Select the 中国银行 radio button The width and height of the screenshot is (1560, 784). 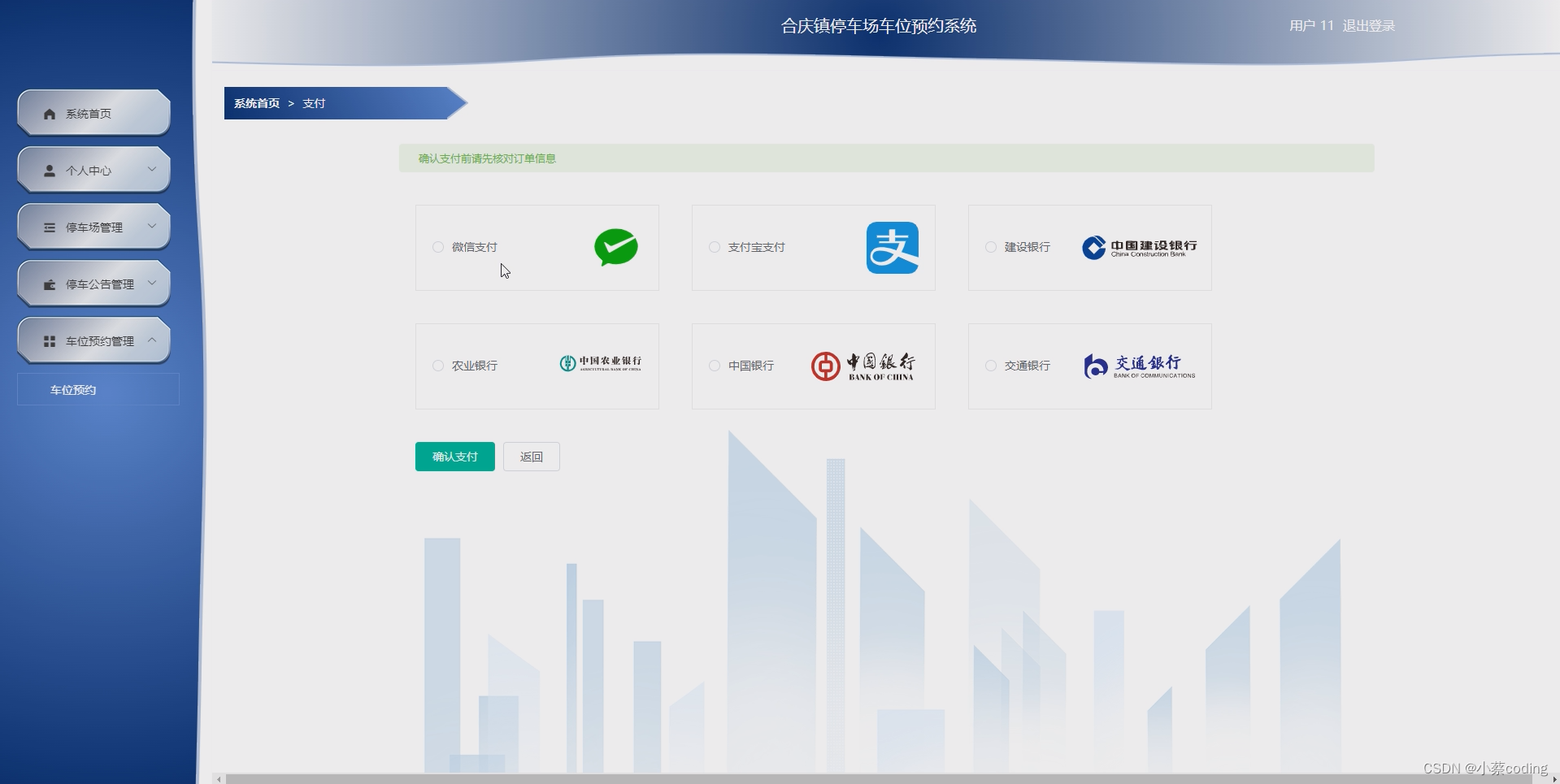(715, 366)
